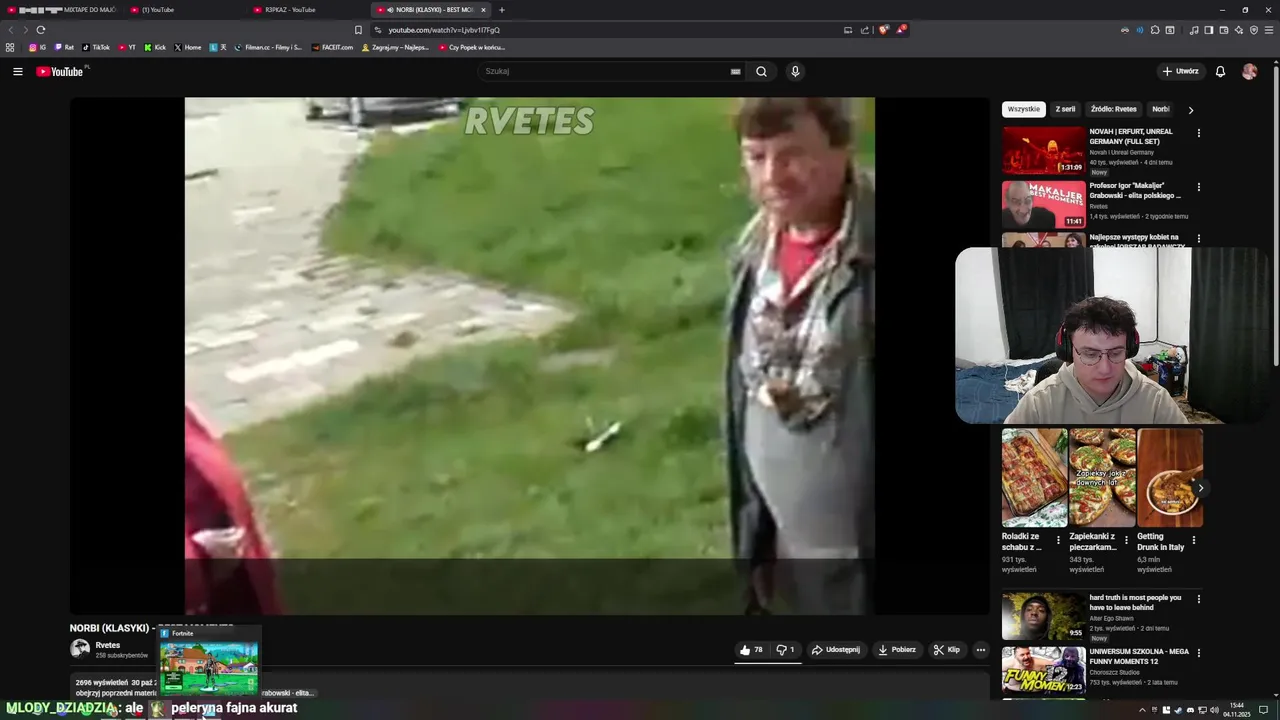The height and width of the screenshot is (720, 1280).
Task: Open YouTube notifications bell
Action: tap(1220, 71)
